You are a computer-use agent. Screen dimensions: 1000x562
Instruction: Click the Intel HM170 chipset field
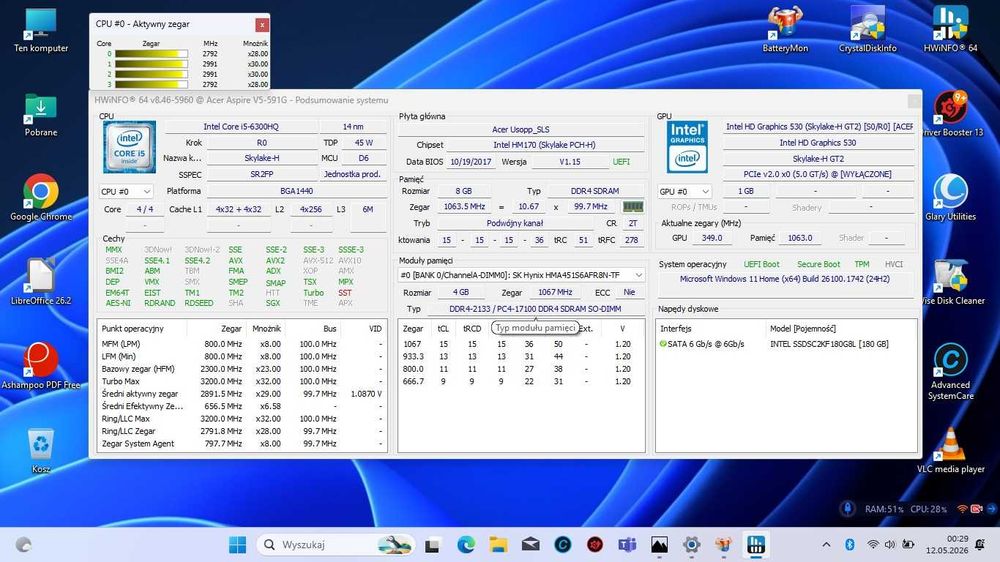544,145
